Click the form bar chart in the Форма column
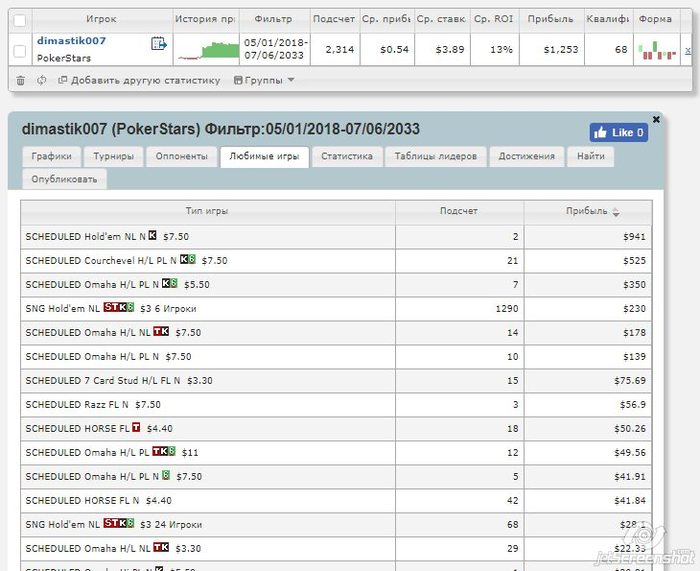The width and height of the screenshot is (700, 571). pos(657,50)
